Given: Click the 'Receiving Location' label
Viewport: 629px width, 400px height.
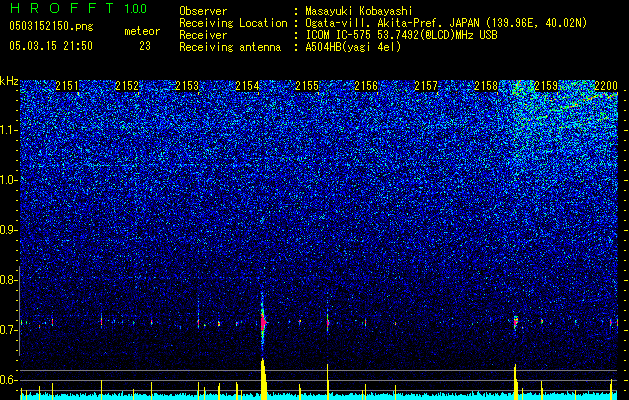Looking at the screenshot, I should [233, 23].
